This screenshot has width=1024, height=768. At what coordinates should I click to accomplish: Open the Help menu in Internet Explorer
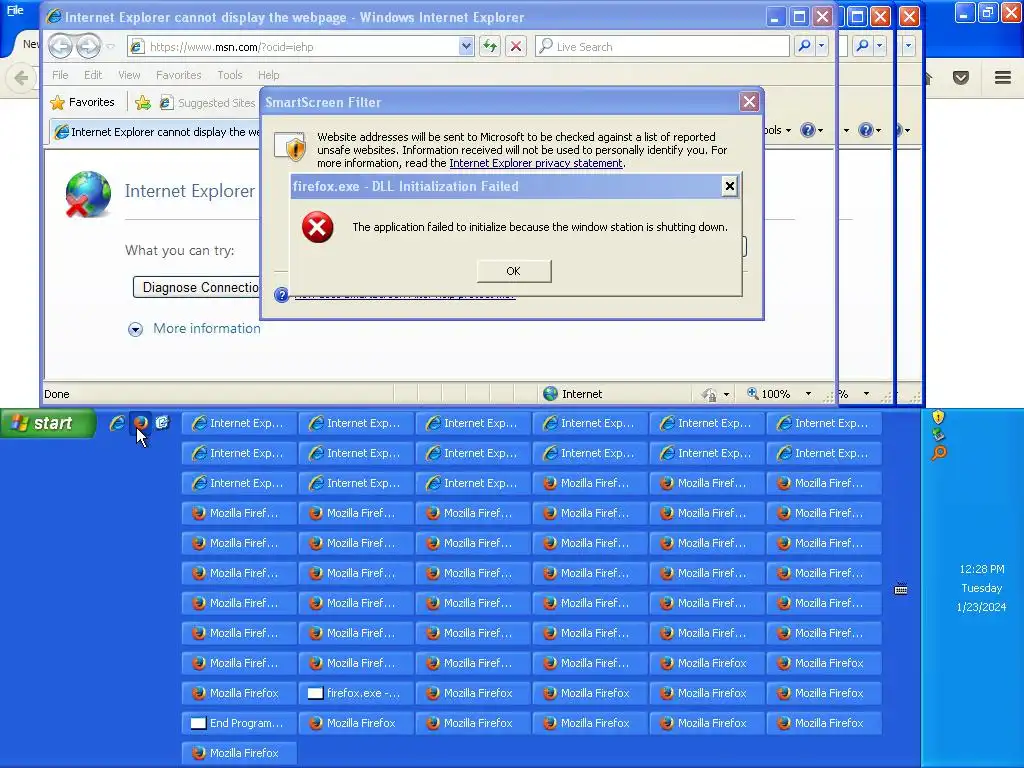(268, 75)
